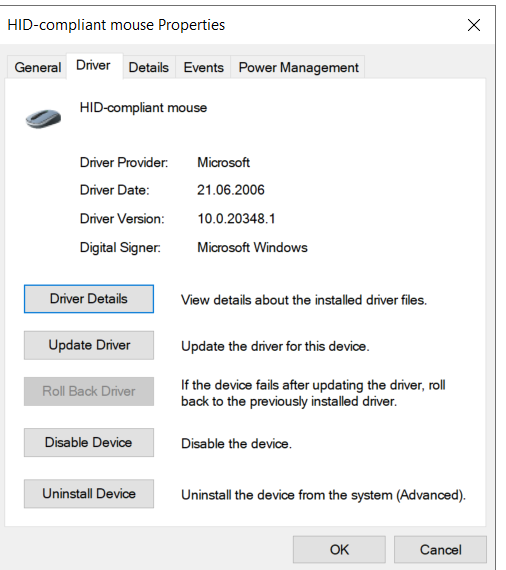
Task: Click the Uninstall Device button
Action: click(89, 494)
